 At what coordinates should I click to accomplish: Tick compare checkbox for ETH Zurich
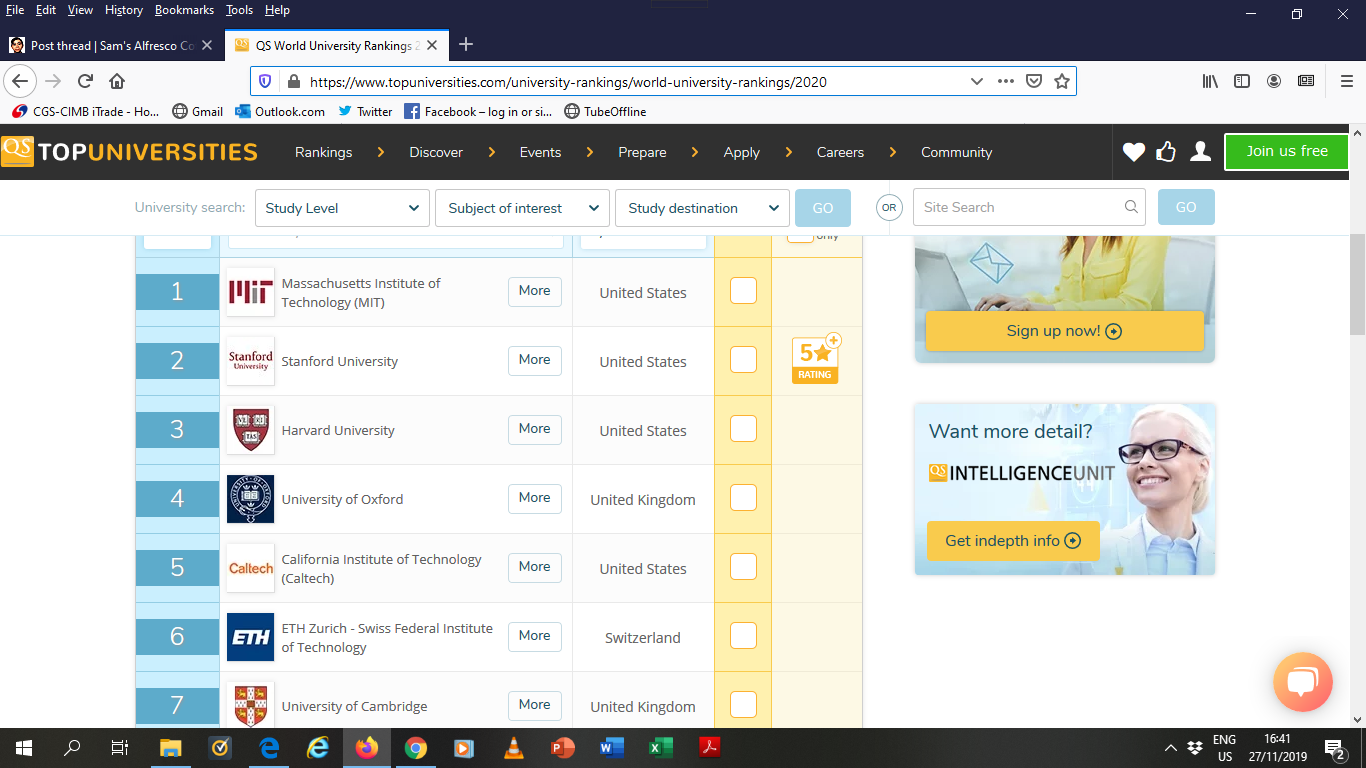[743, 635]
